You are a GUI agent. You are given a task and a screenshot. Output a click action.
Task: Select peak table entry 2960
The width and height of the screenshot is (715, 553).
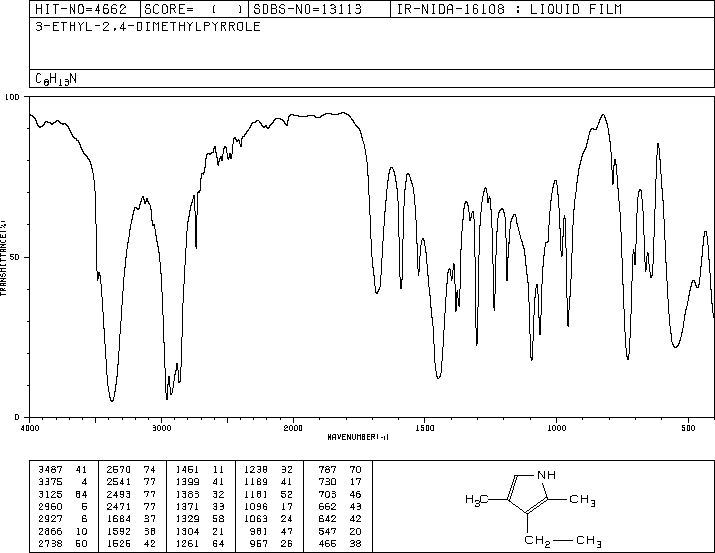click(51, 506)
